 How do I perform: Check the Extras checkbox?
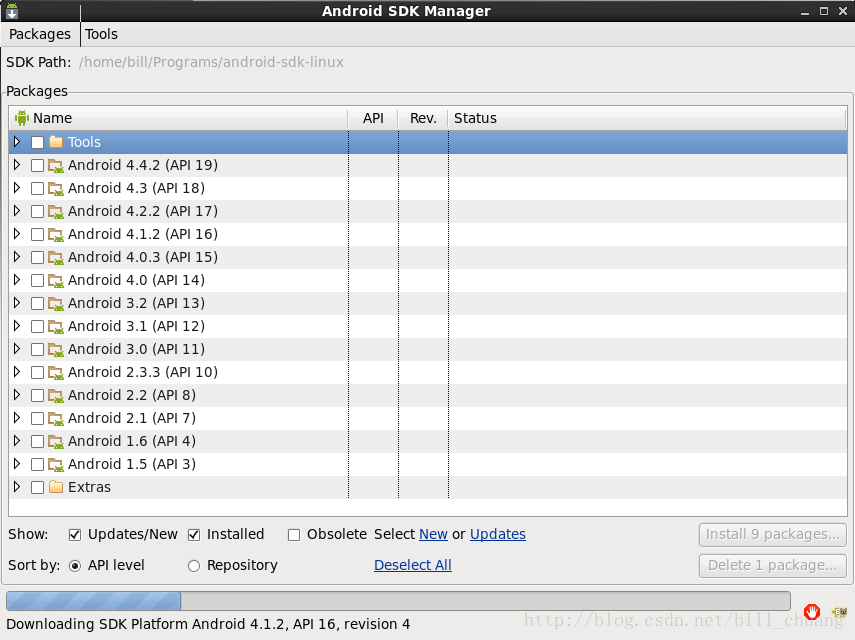[x=37, y=487]
